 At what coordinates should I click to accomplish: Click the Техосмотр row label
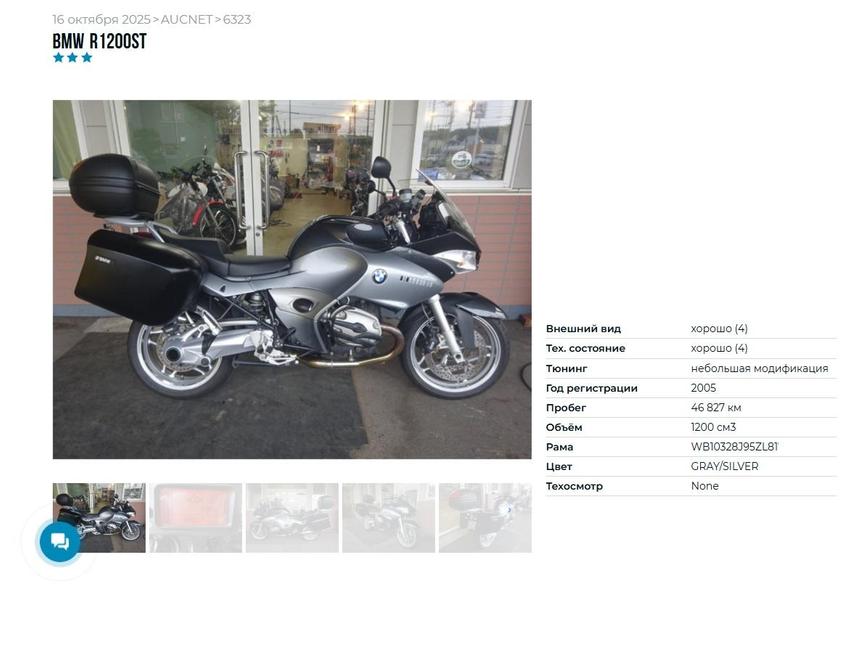574,486
